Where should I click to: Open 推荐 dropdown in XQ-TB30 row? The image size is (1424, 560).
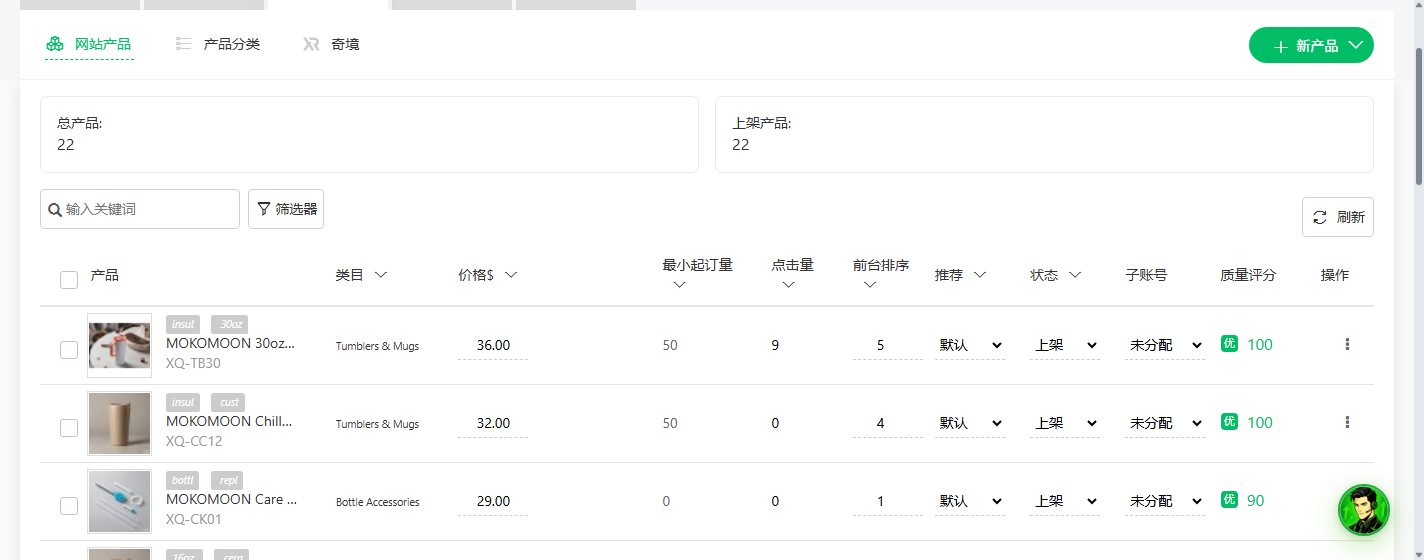[x=970, y=345]
